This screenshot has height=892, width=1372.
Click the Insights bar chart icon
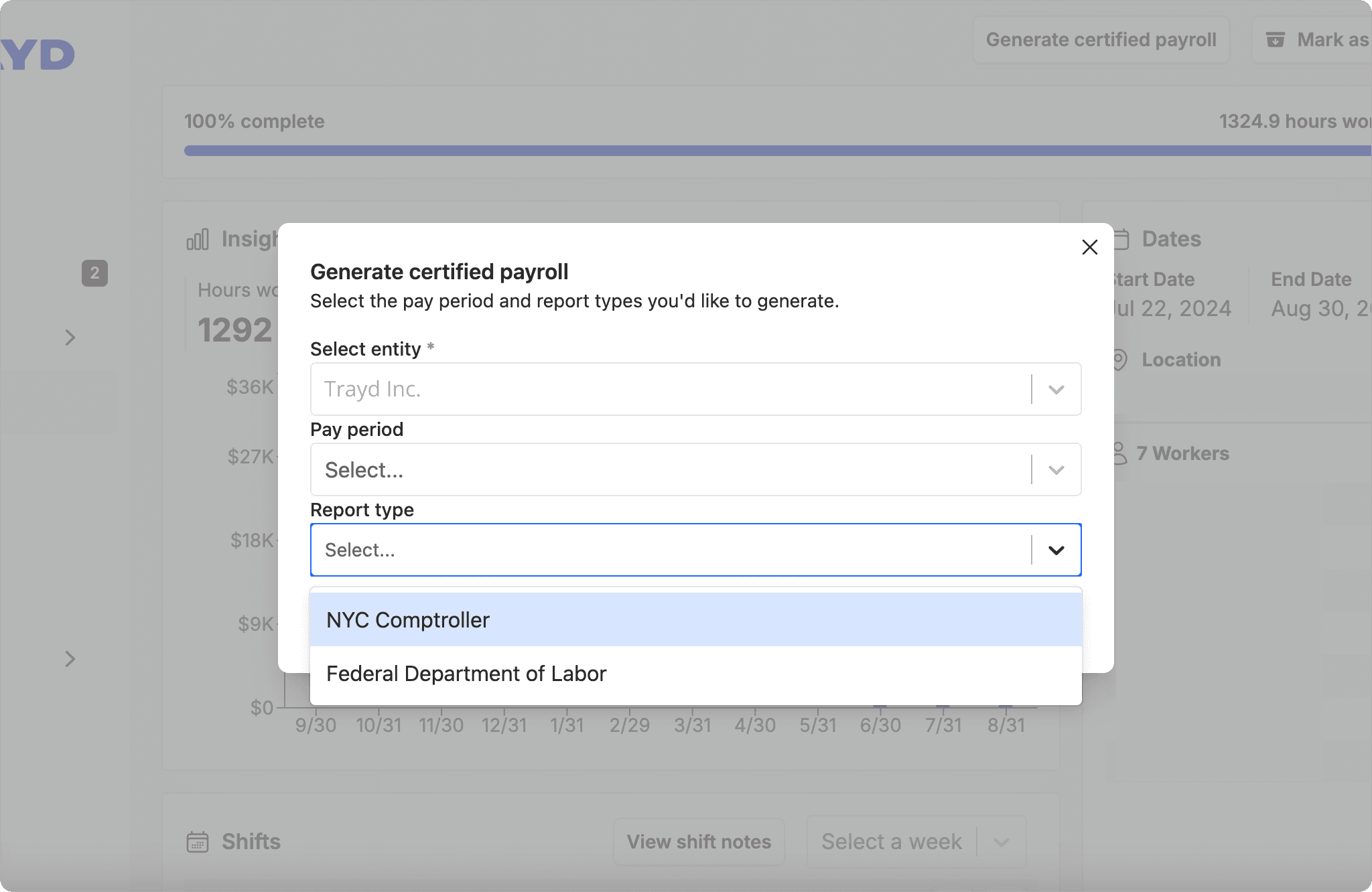[198, 239]
